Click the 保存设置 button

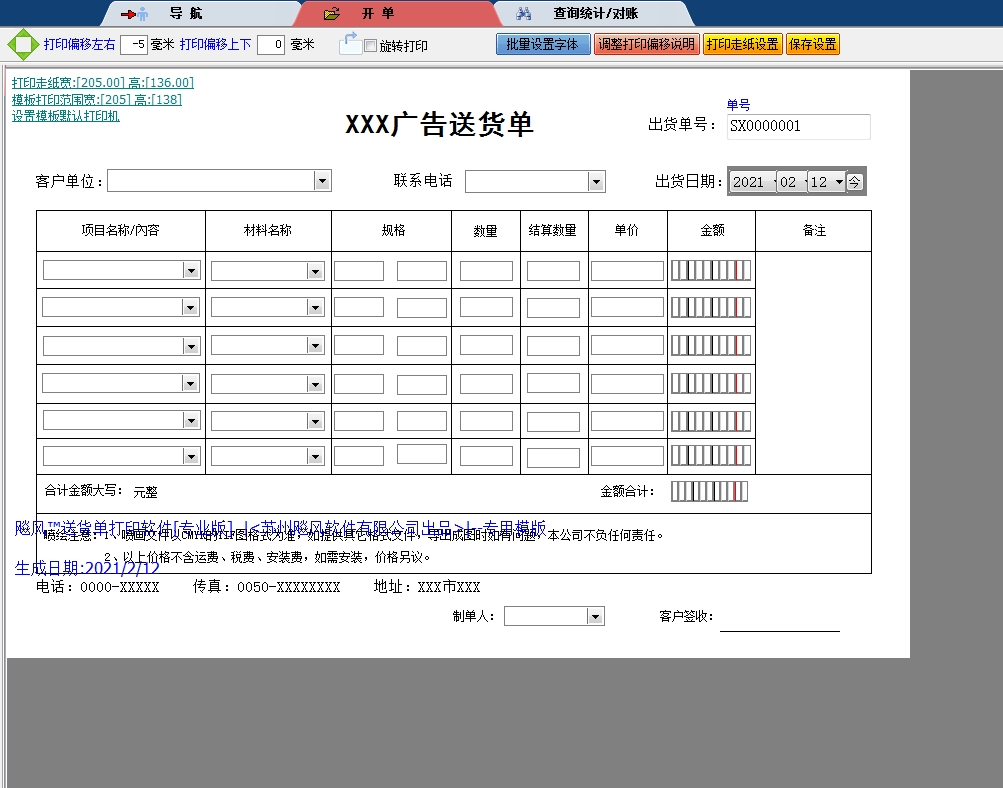[x=812, y=44]
